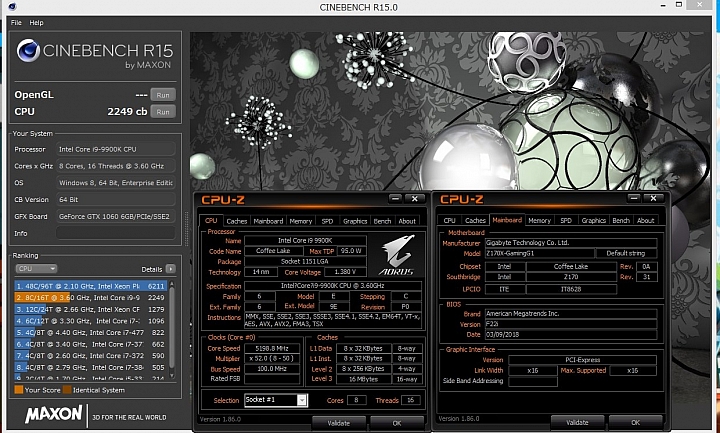Open Memory tab in left CPU-Z window

[x=301, y=221]
